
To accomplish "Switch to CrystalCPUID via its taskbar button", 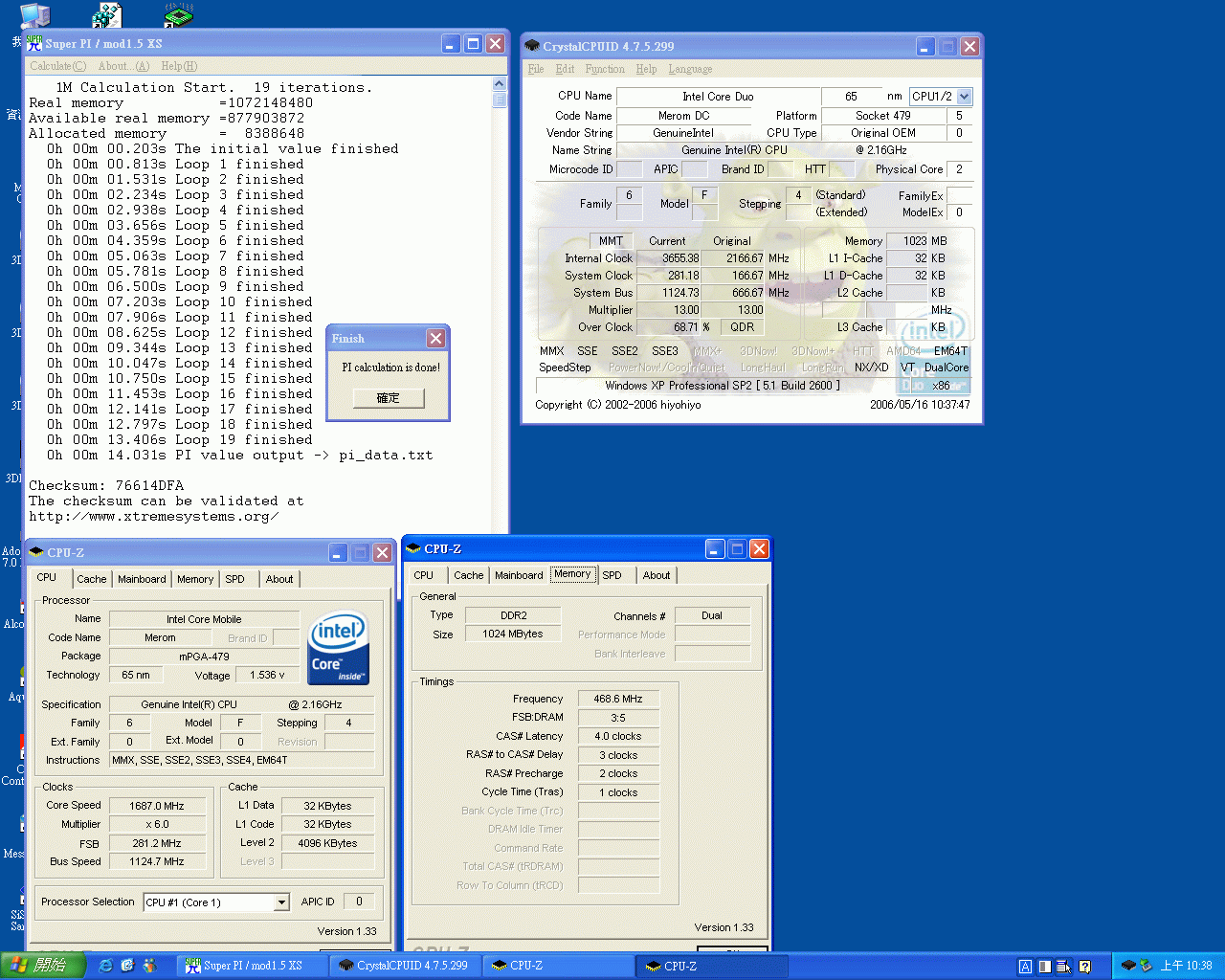I will [x=403, y=966].
